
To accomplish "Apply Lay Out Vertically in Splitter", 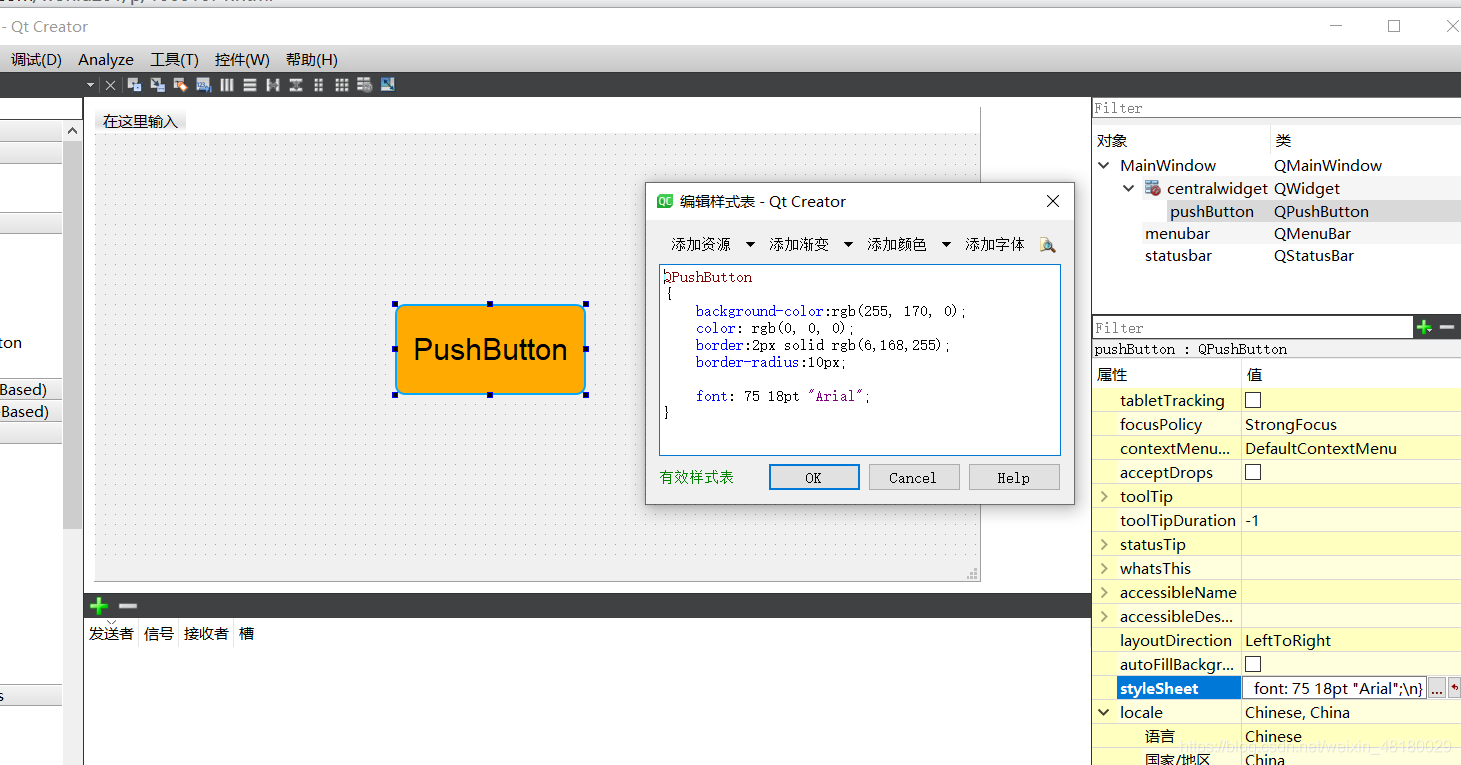I will 296,85.
